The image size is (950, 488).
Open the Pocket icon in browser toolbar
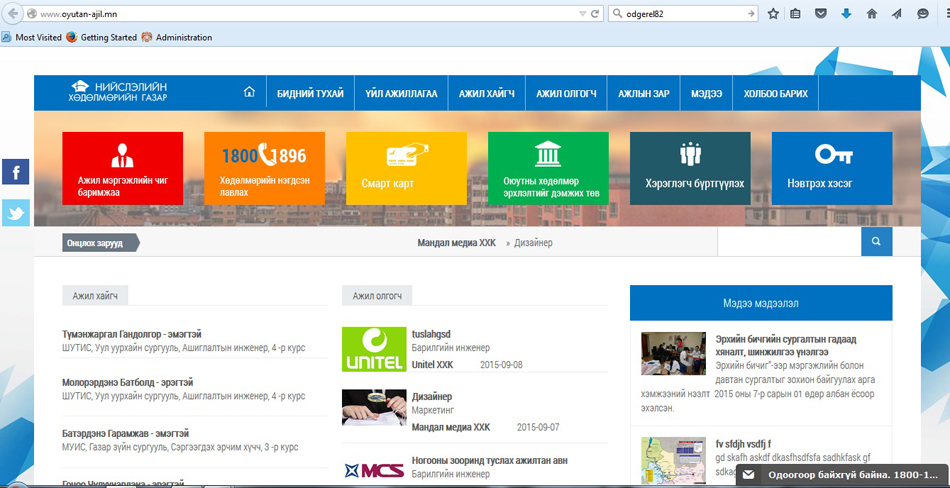coord(821,14)
